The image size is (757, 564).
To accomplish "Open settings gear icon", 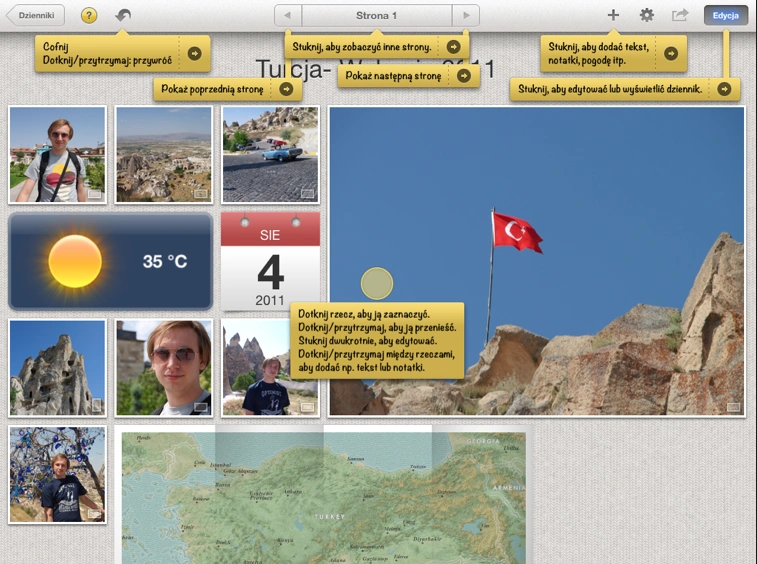I will click(x=646, y=15).
